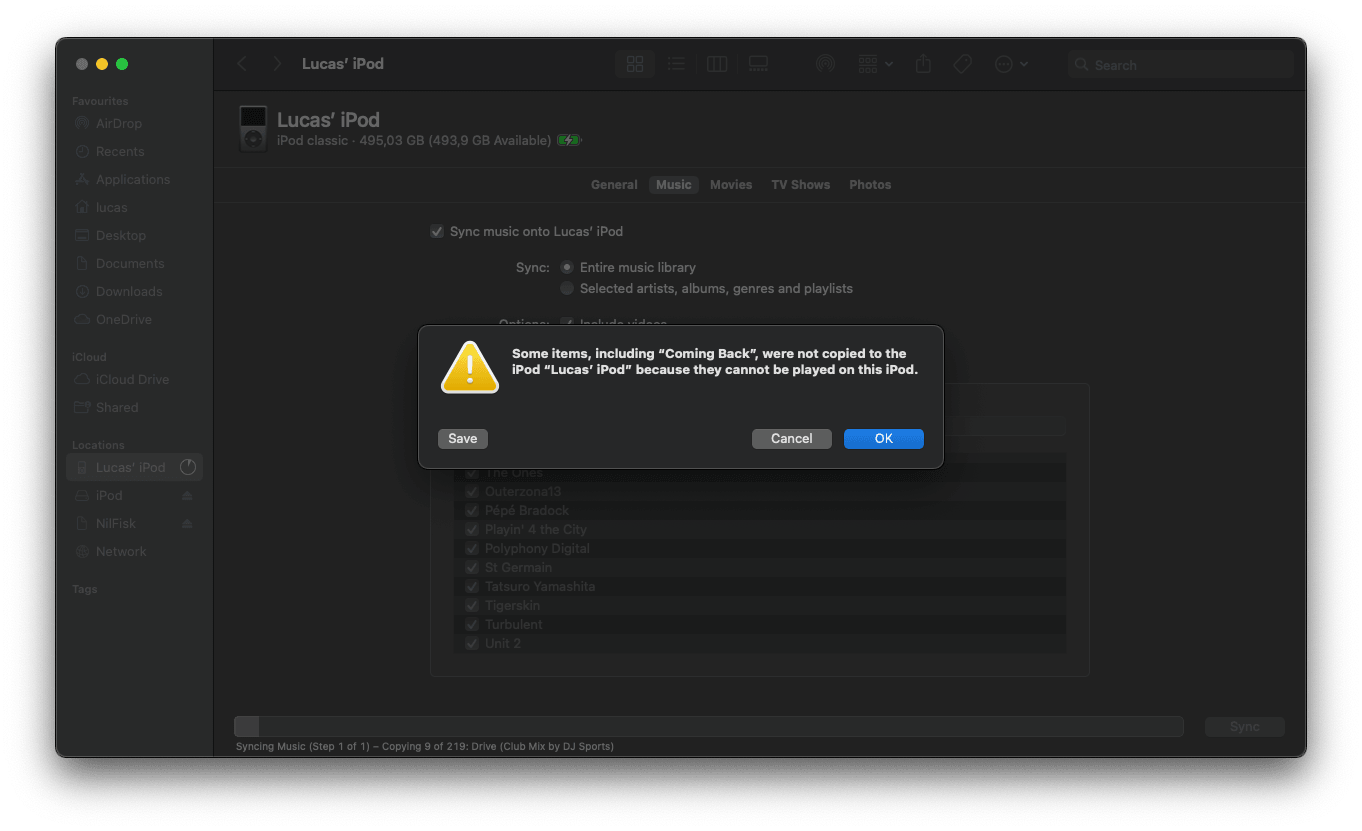Click the sync progress spinner beside Lucas' iPod
The image size is (1362, 831).
187,468
